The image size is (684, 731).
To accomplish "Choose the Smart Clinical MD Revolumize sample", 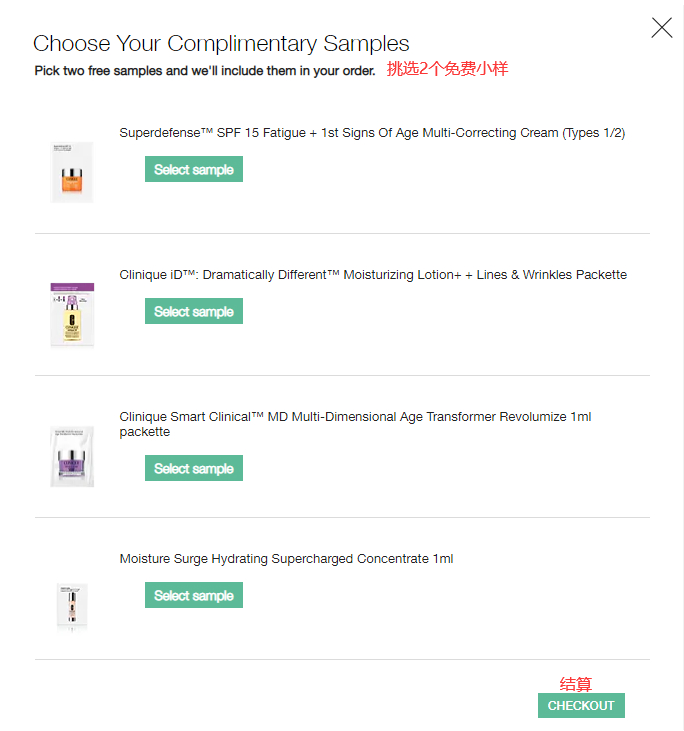I will pos(194,469).
